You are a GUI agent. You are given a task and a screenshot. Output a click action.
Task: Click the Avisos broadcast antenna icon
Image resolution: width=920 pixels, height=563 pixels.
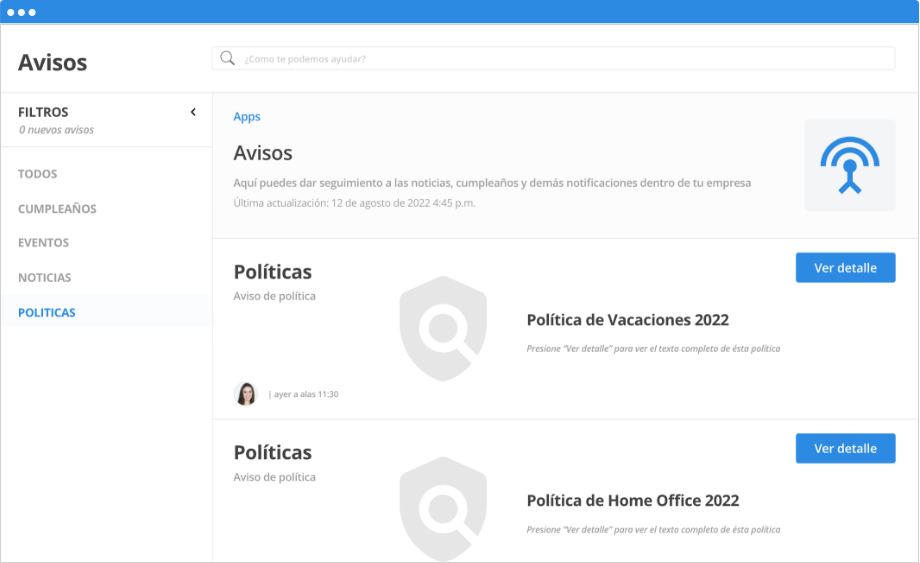tap(850, 165)
